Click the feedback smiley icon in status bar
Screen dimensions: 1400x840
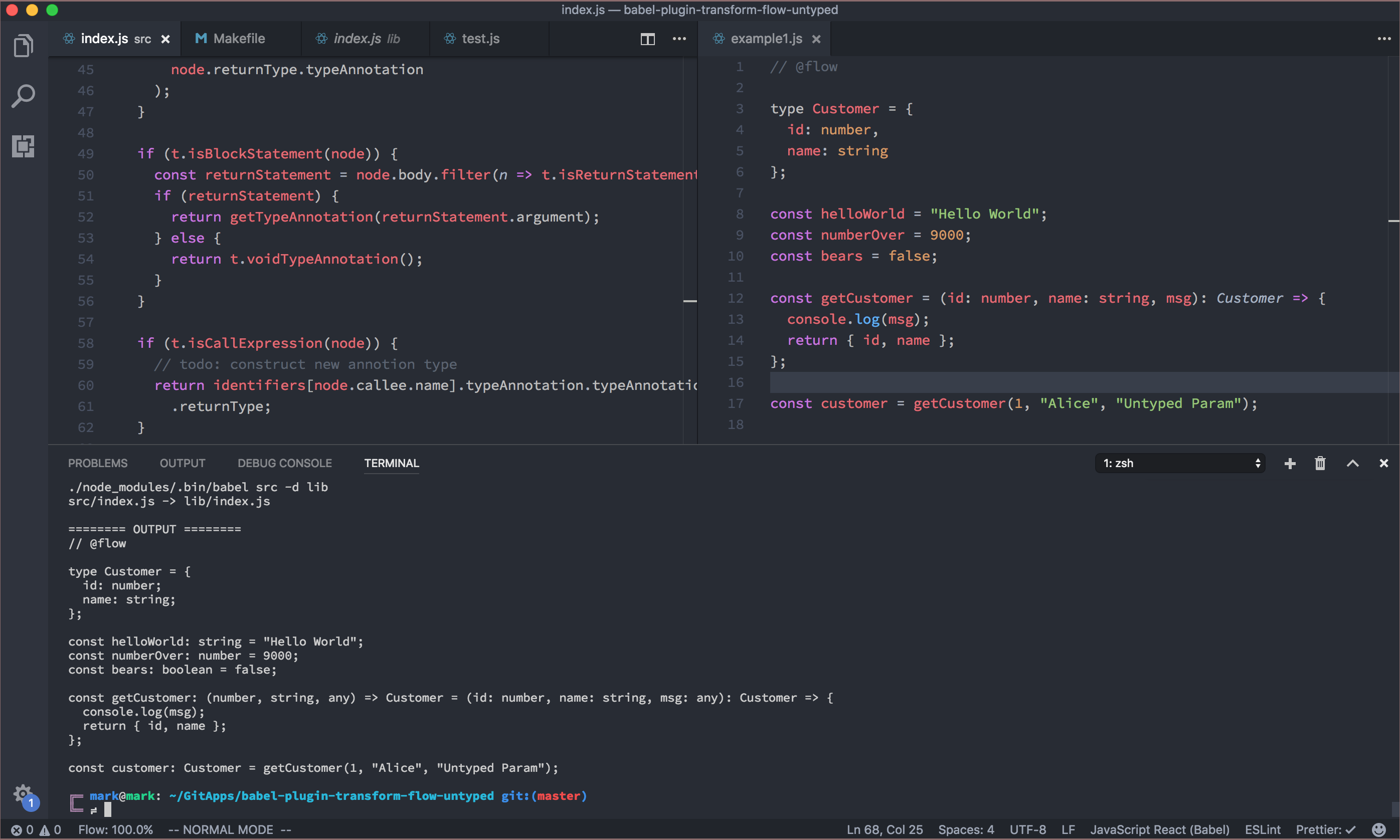(1379, 830)
